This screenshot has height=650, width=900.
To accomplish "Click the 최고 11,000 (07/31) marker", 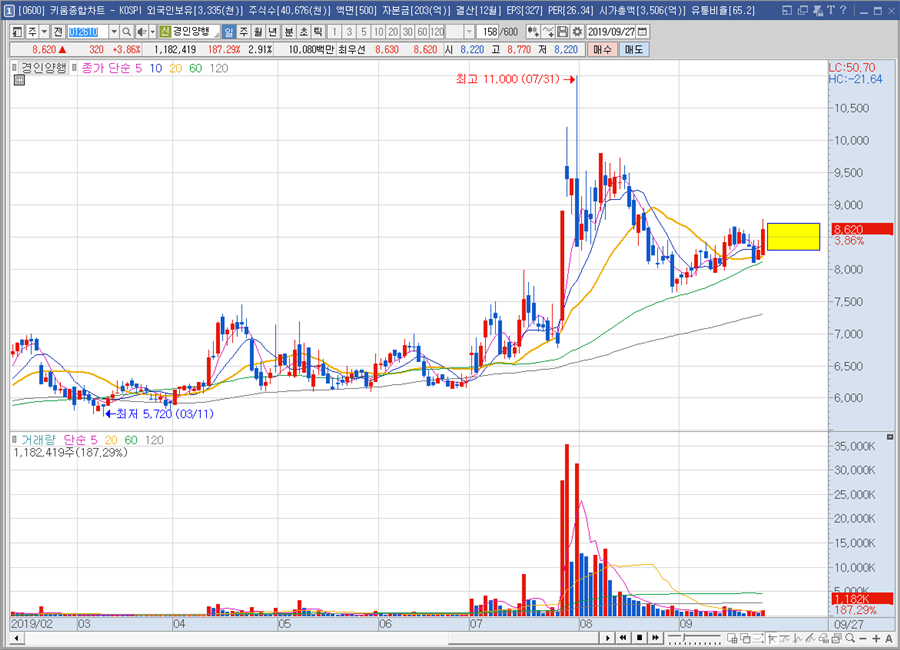I will pyautogui.click(x=515, y=79).
